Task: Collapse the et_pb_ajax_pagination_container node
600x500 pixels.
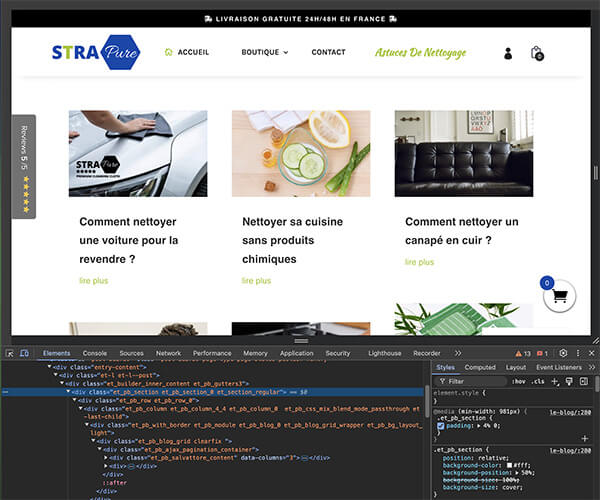Action: (x=99, y=450)
